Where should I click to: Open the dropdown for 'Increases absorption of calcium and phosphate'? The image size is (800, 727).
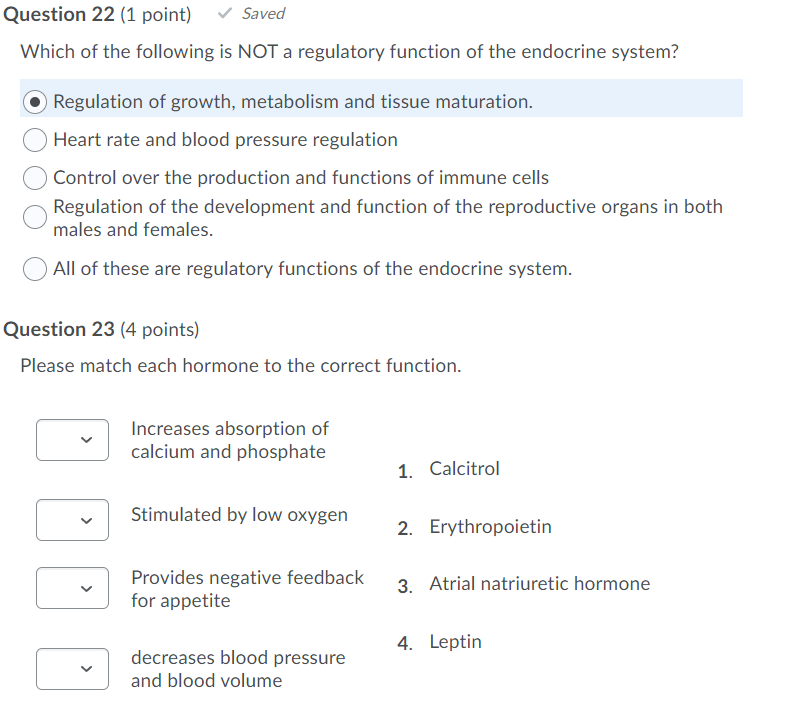(x=72, y=440)
